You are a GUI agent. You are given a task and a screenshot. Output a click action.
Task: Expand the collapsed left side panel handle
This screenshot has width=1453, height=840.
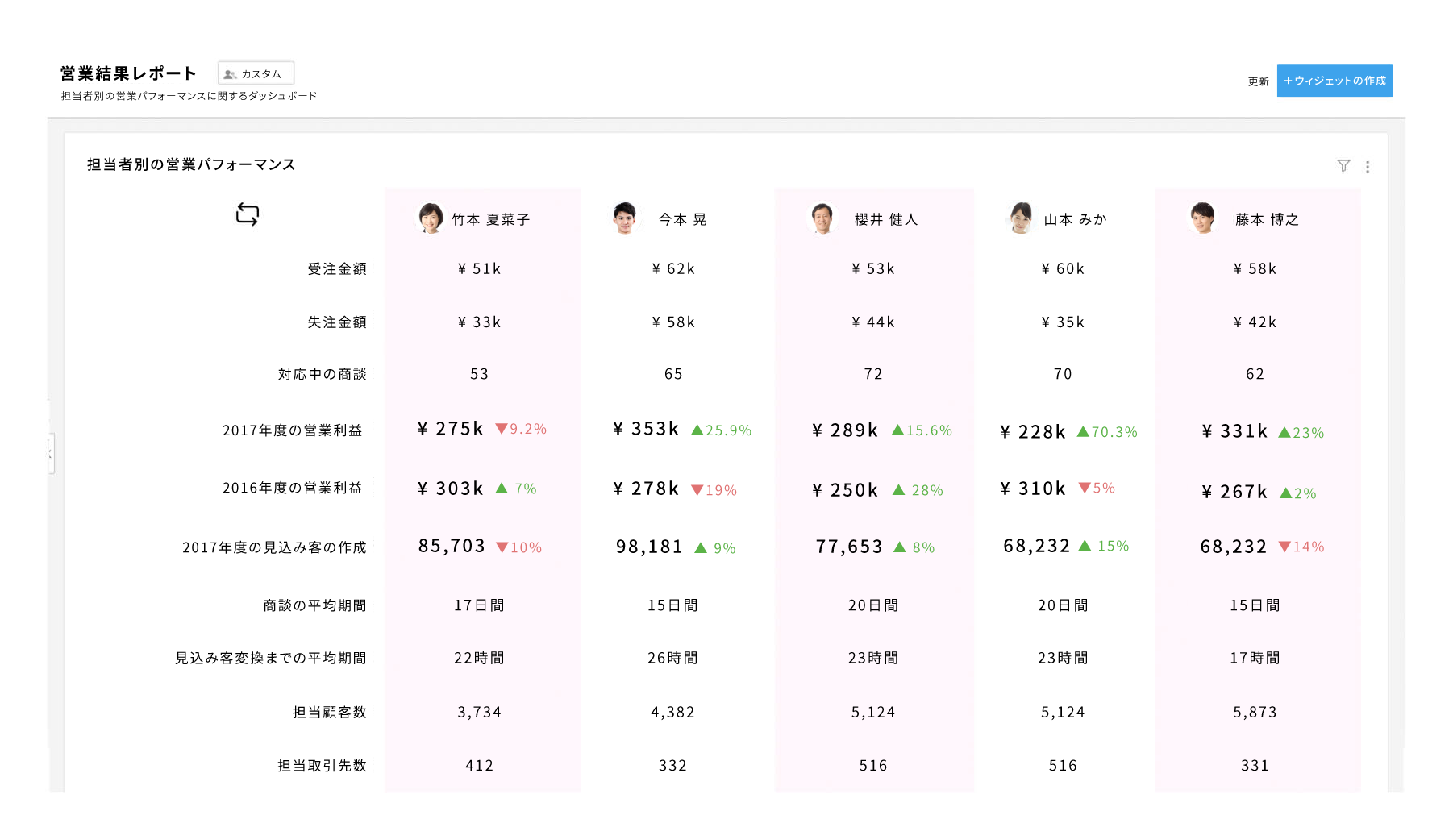click(51, 453)
